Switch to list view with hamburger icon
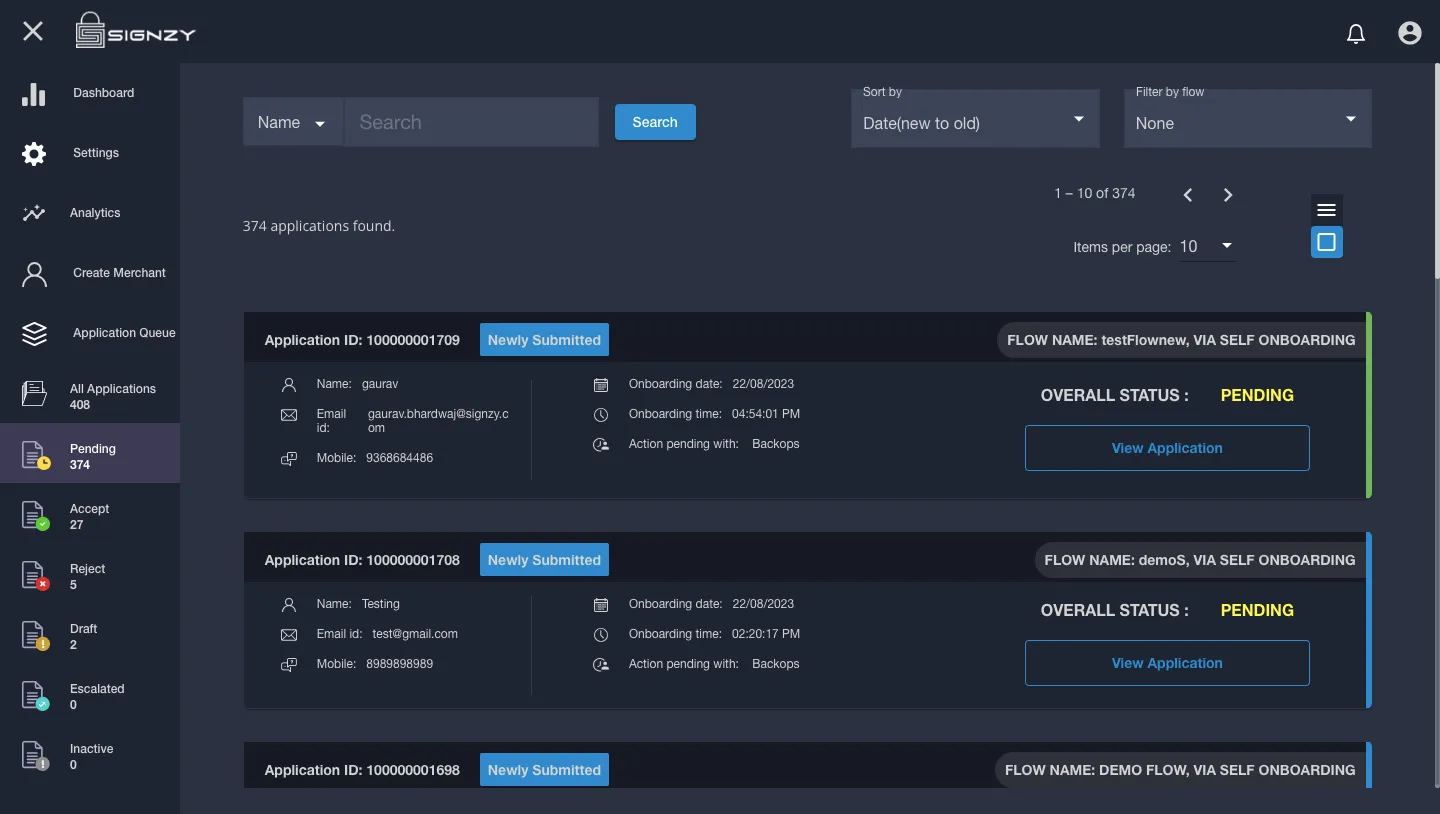This screenshot has width=1440, height=814. 1327,210
